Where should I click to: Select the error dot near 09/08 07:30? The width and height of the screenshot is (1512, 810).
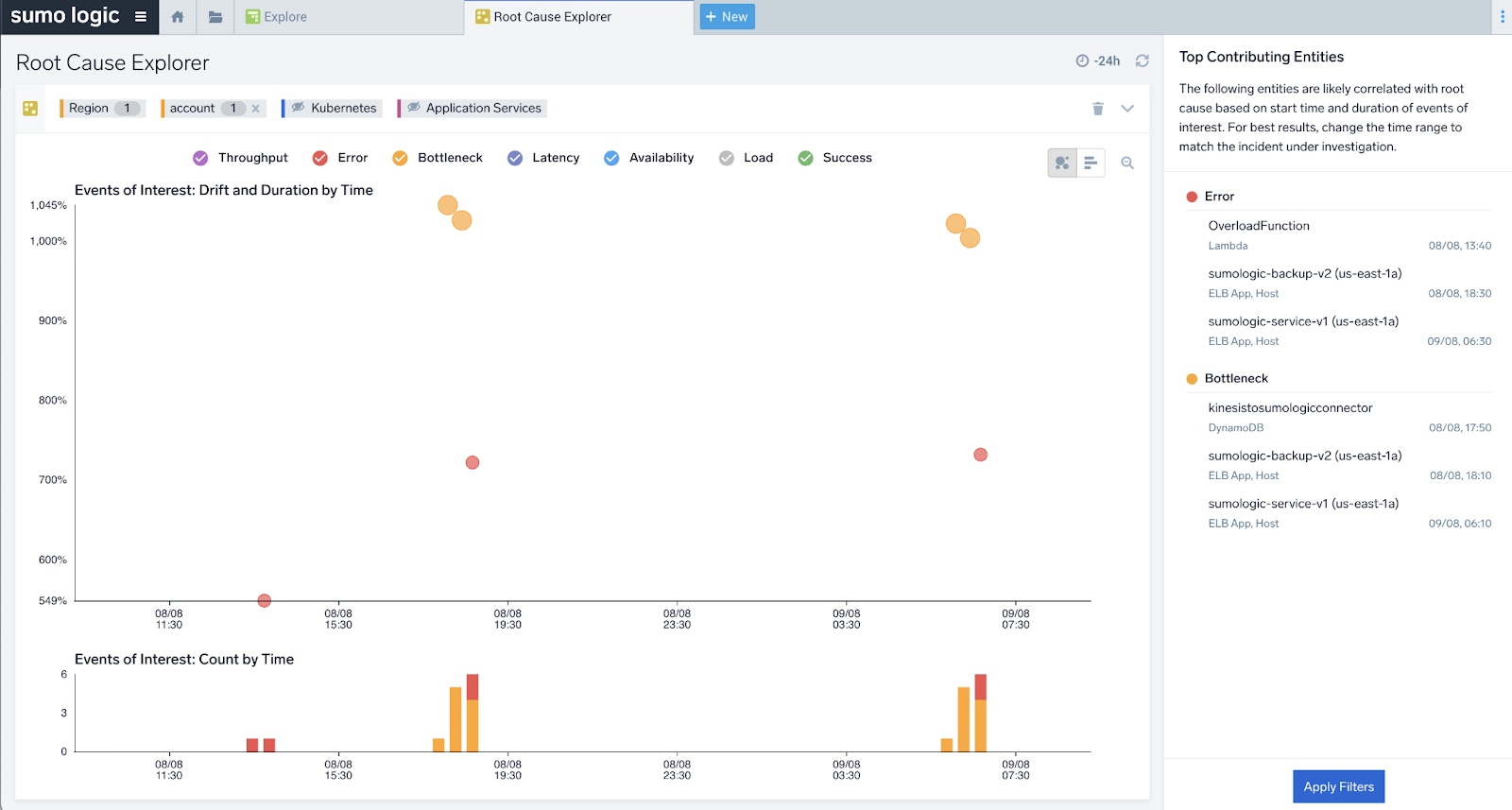click(x=981, y=455)
